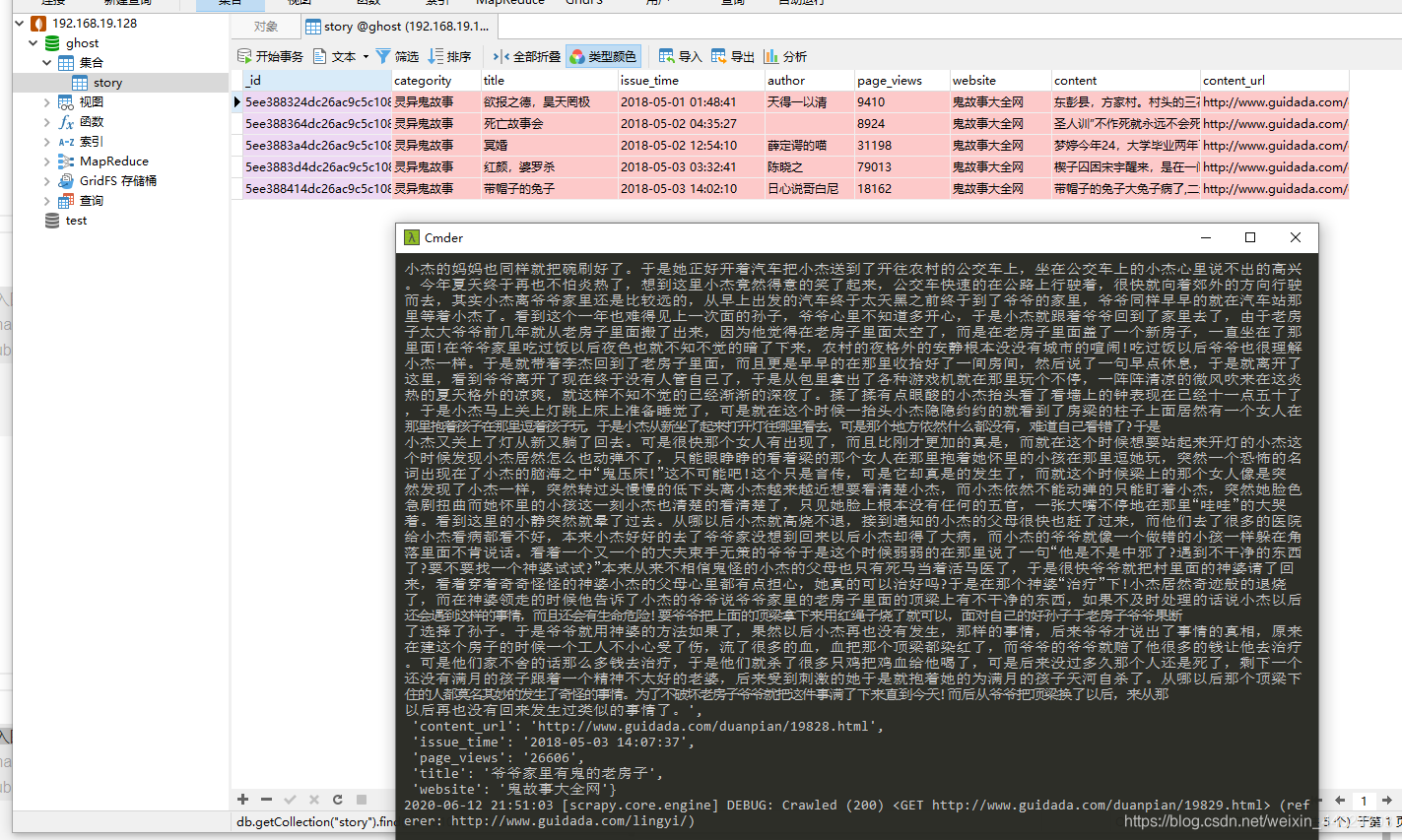1402x840 pixels.
Task: Toggle the Type Color (类型颜色) button
Action: point(603,56)
